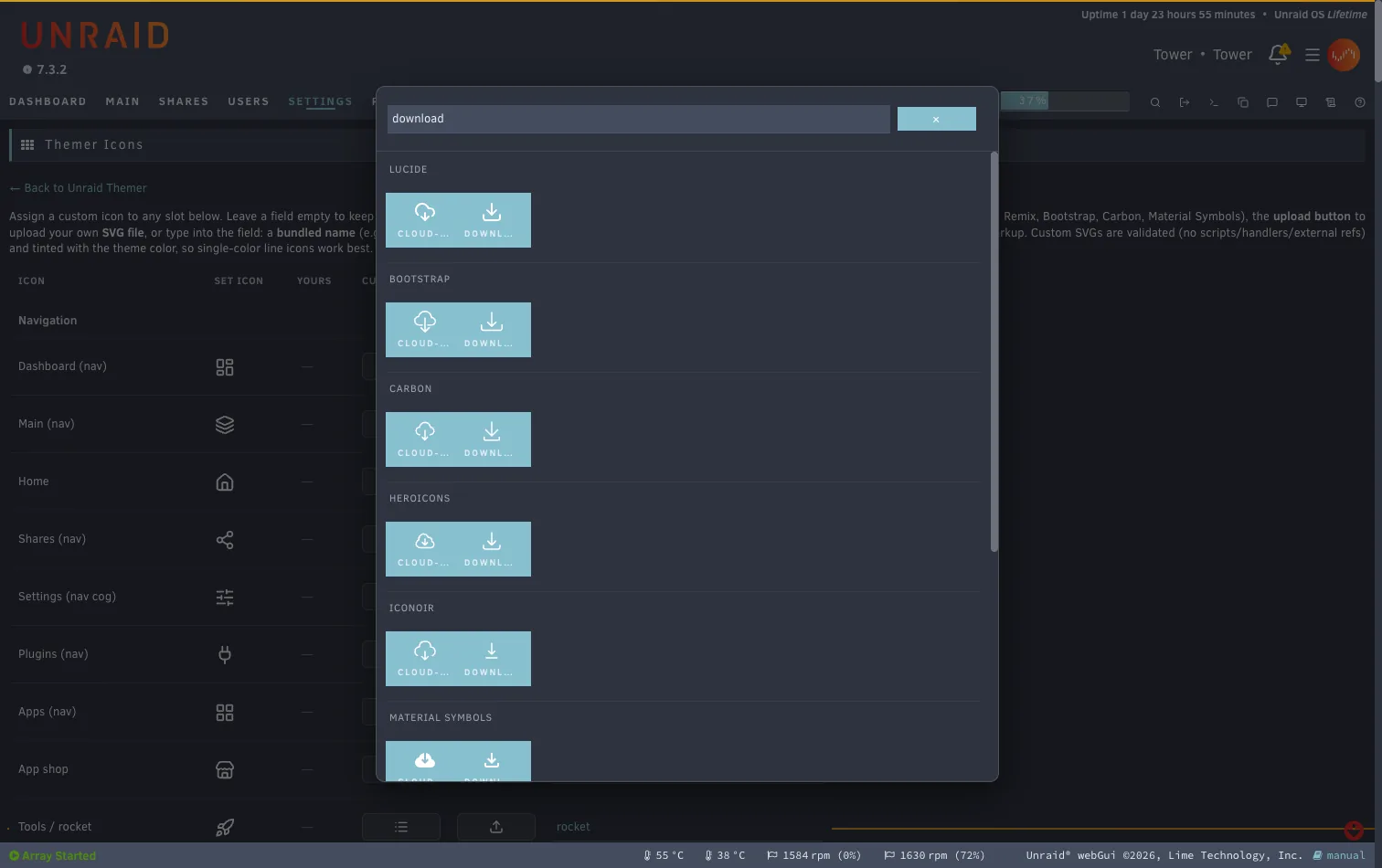
Task: Follow the "Back to Unraid Themer" link
Action: [x=79, y=188]
